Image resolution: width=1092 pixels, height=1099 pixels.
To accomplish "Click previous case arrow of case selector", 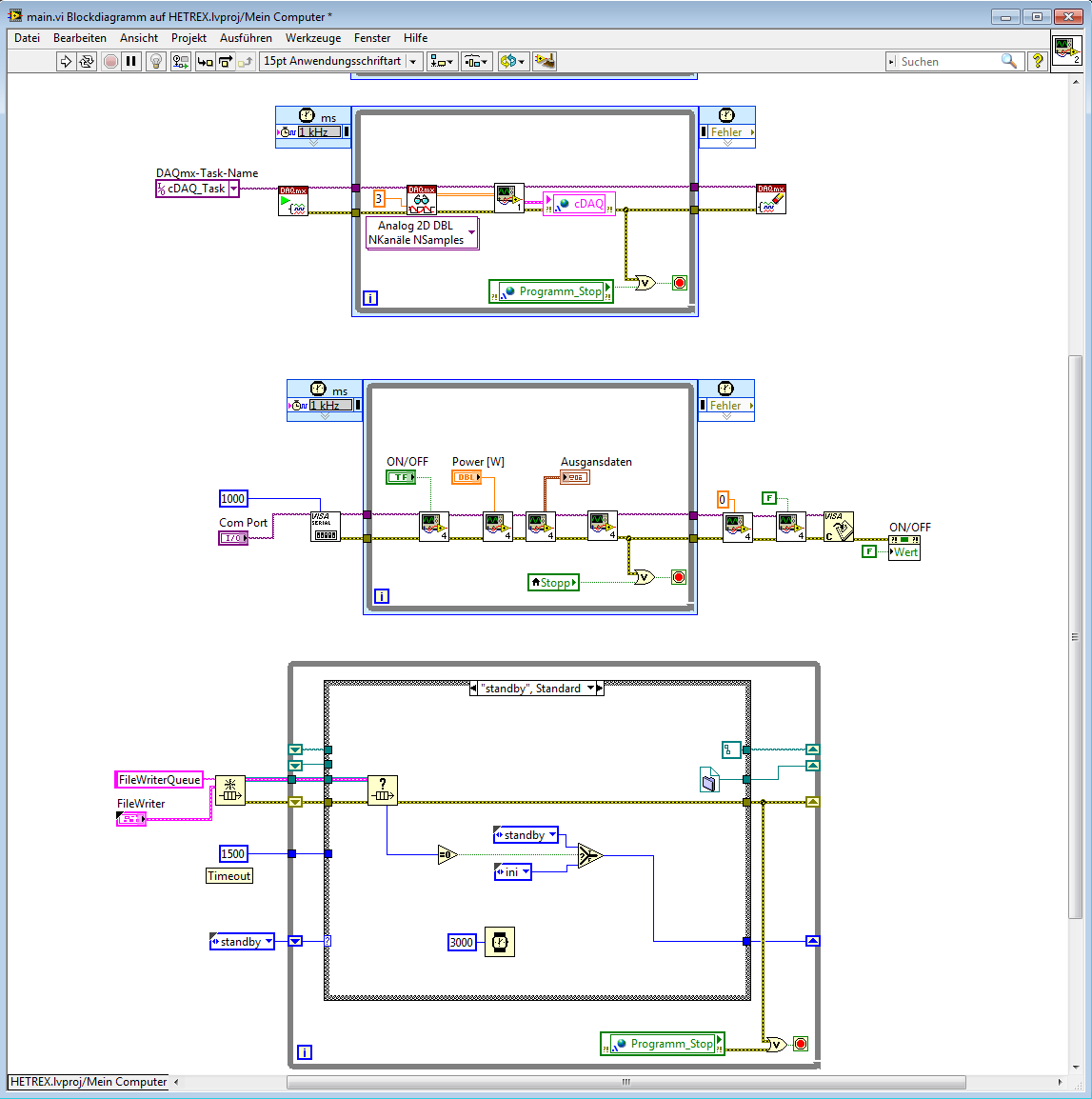I will (x=473, y=689).
